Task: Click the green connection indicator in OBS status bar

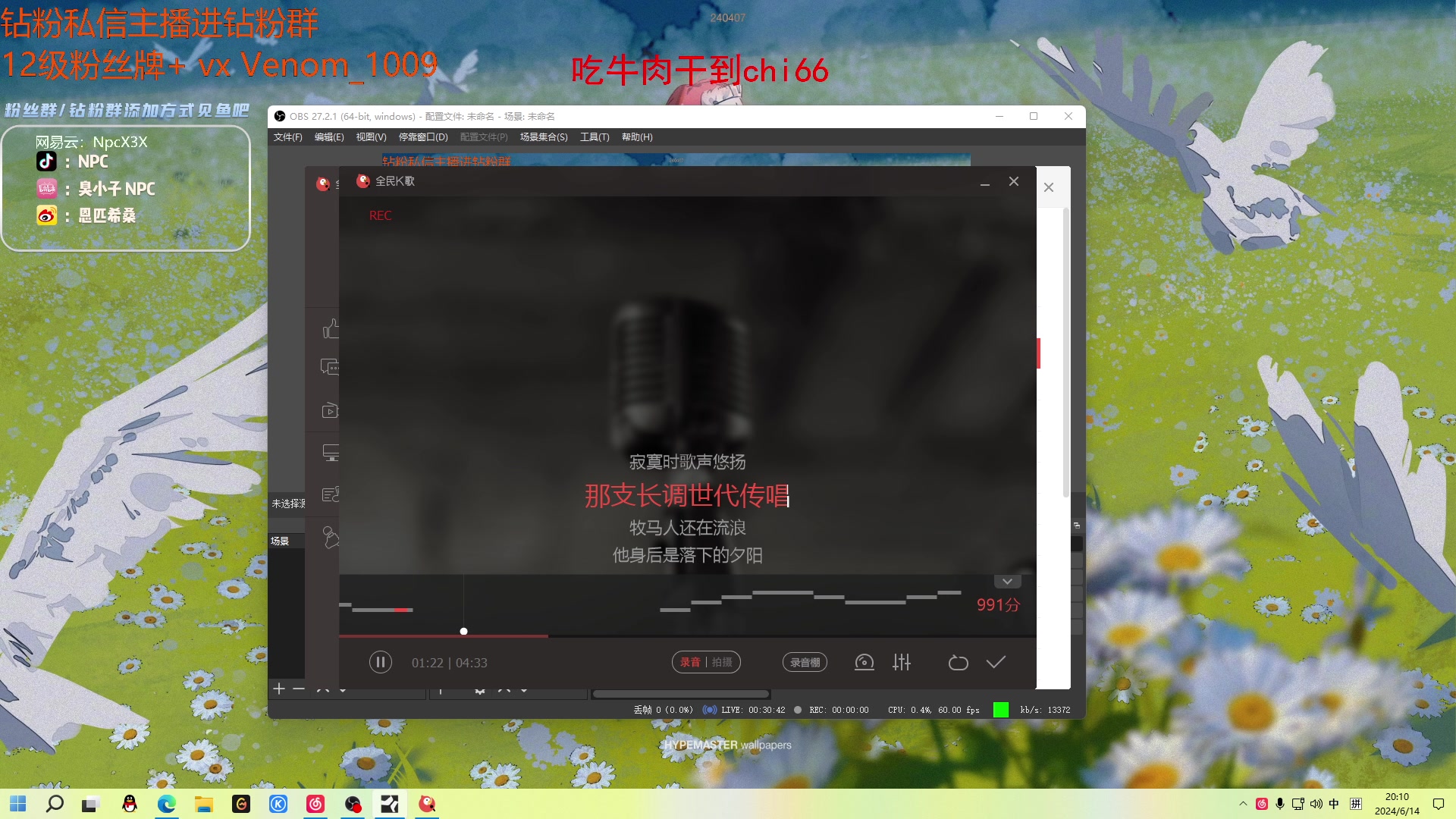Action: point(1001,710)
